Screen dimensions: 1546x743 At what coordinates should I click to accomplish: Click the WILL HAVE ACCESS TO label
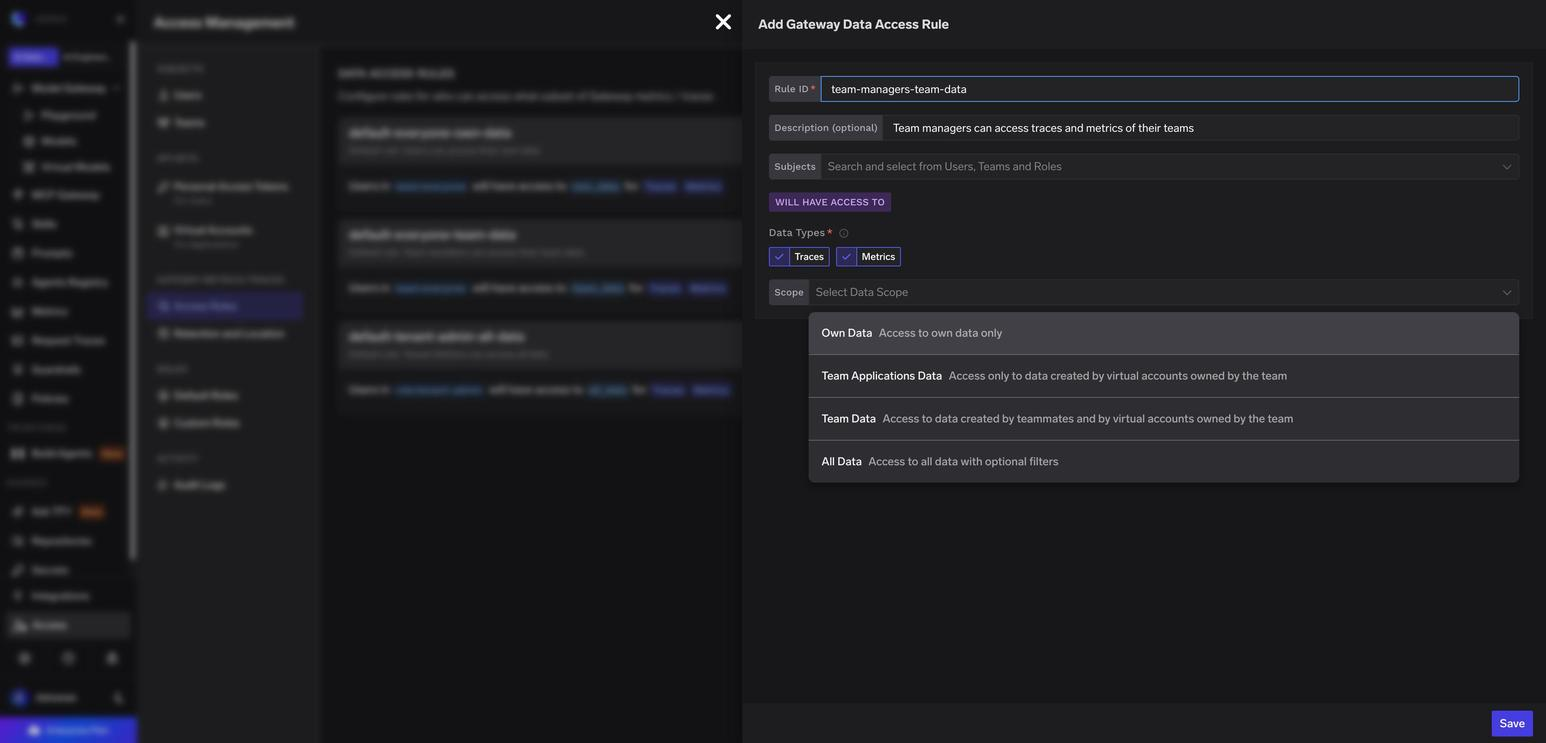(x=830, y=202)
